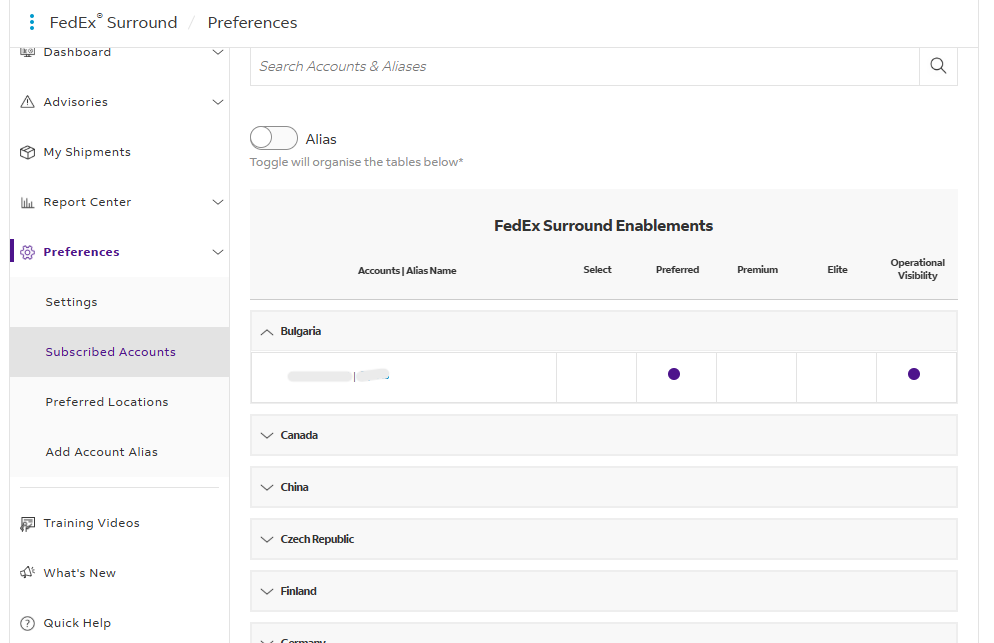Click the Preferred Locations link
The image size is (994, 643).
(x=107, y=401)
